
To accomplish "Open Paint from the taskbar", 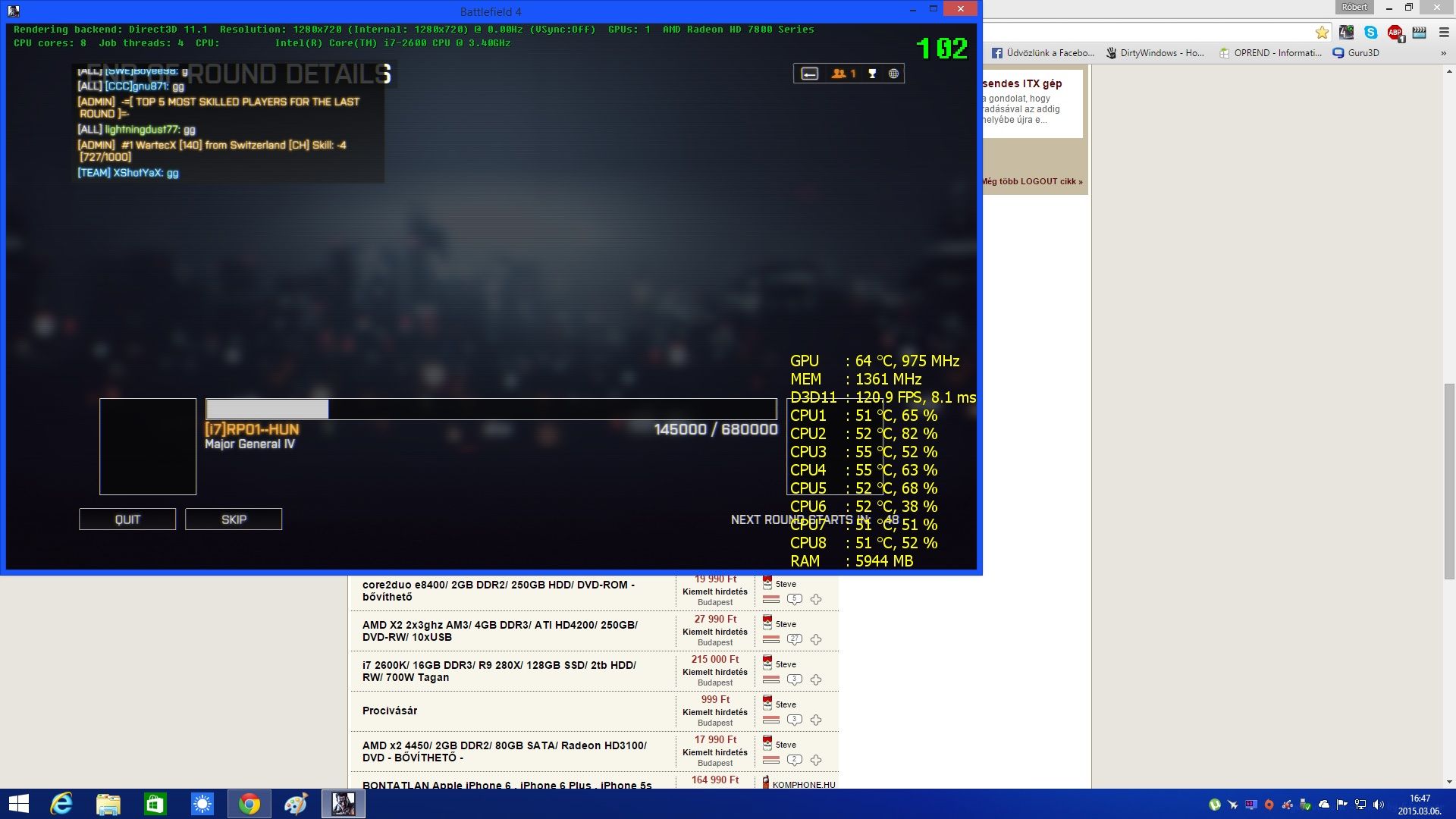I will point(297,804).
